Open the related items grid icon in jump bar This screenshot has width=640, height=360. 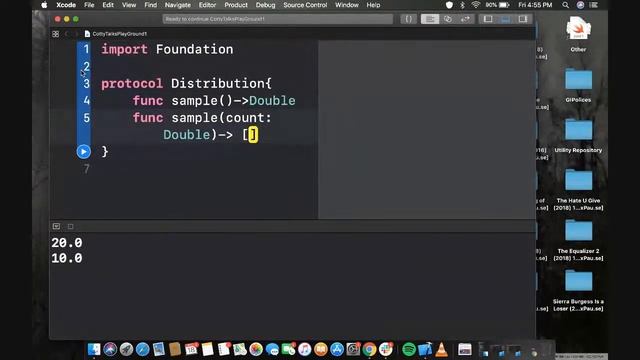point(56,34)
